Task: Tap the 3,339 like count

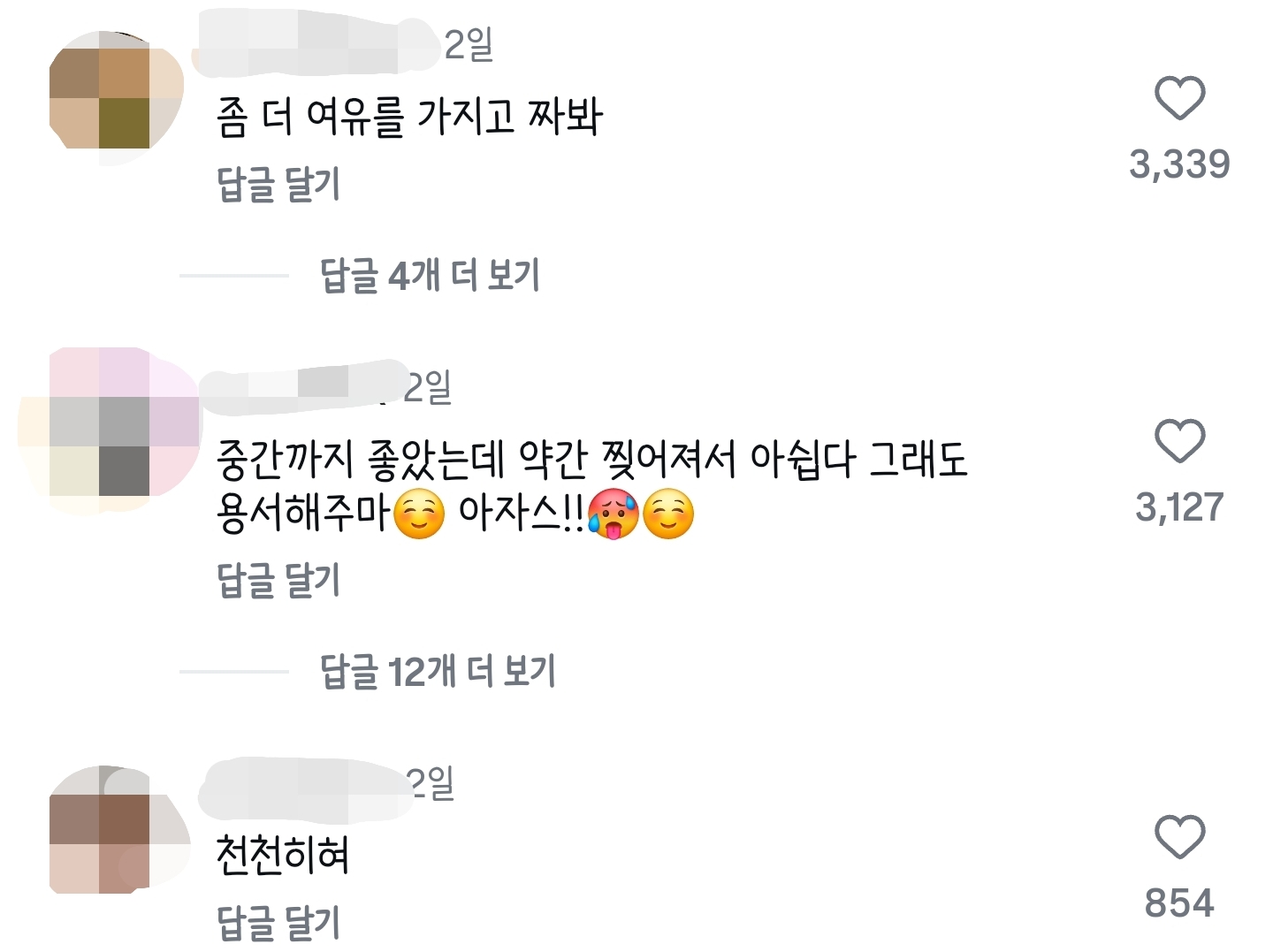Action: (x=1180, y=164)
